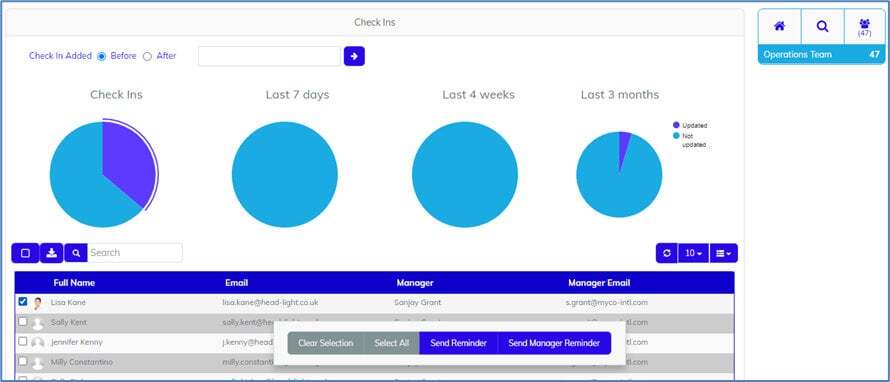This screenshot has width=890, height=382.
Task: Click Milly Constantino's avatar placeholder
Action: click(37, 363)
